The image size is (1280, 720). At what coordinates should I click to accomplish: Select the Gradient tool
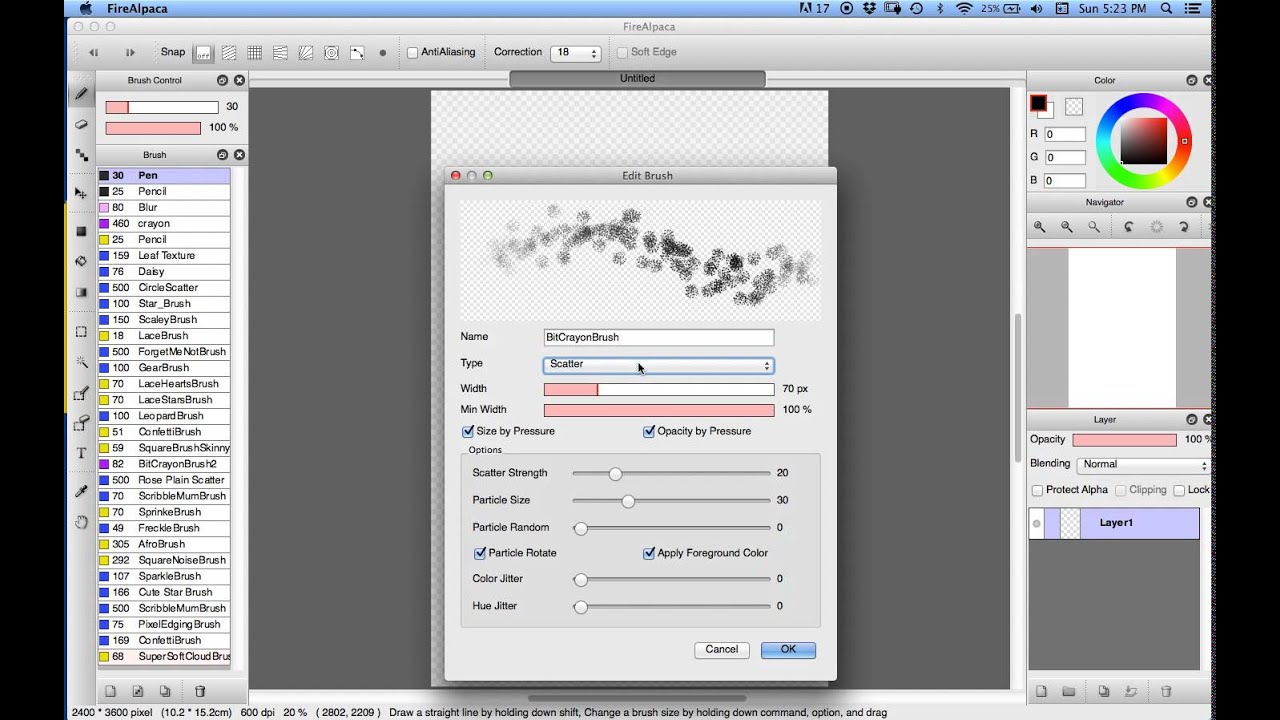coord(81,292)
